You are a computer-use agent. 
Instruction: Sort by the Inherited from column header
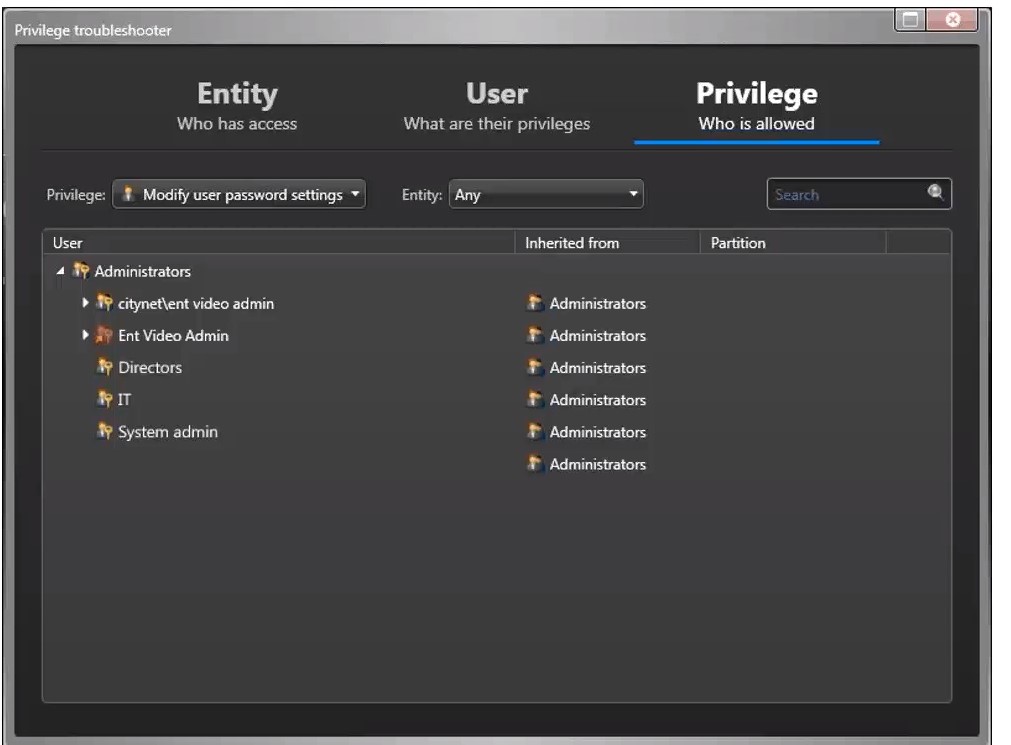572,243
